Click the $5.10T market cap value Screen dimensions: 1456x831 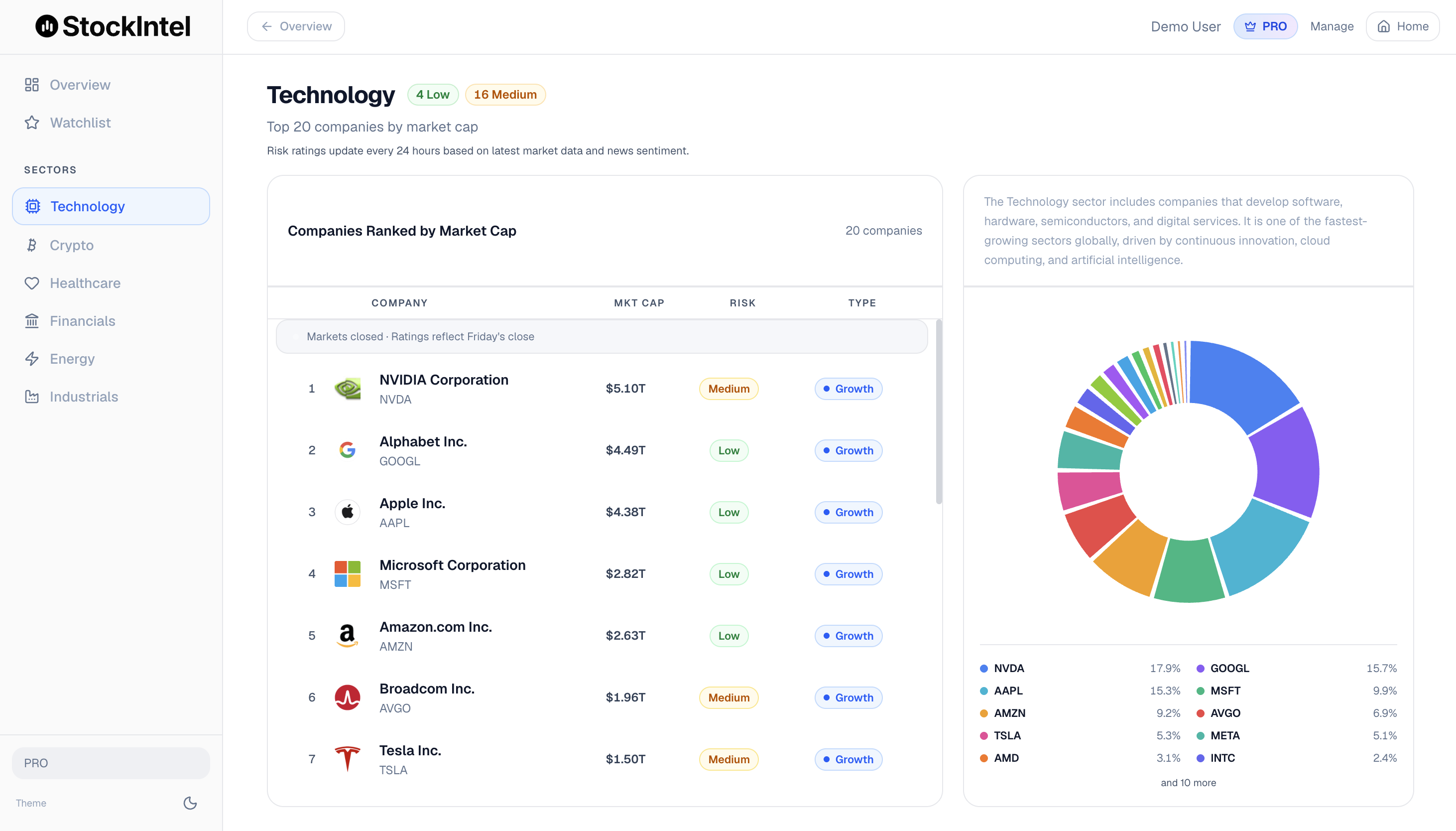tap(625, 389)
